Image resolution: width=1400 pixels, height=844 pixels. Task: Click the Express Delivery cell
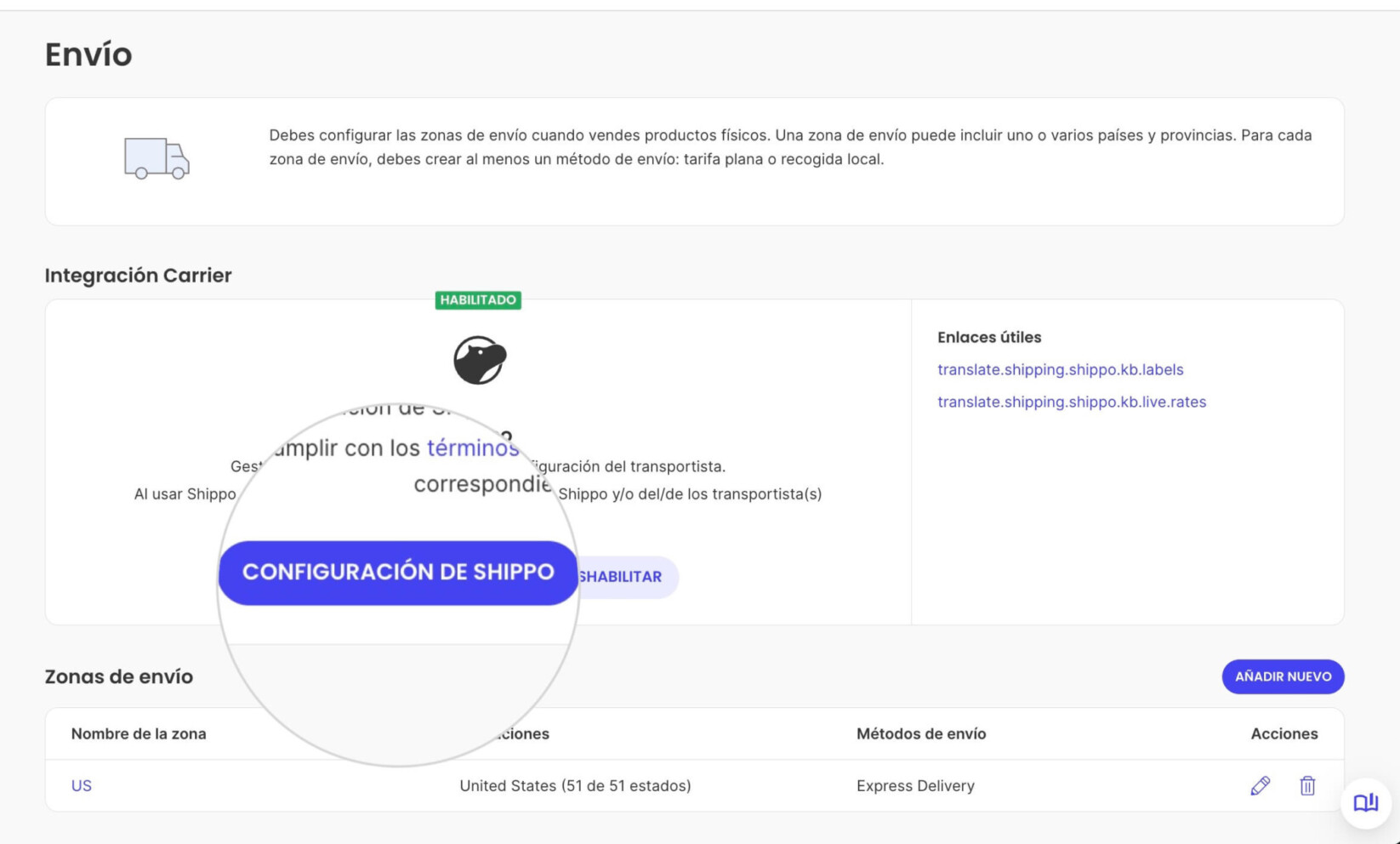pos(915,785)
